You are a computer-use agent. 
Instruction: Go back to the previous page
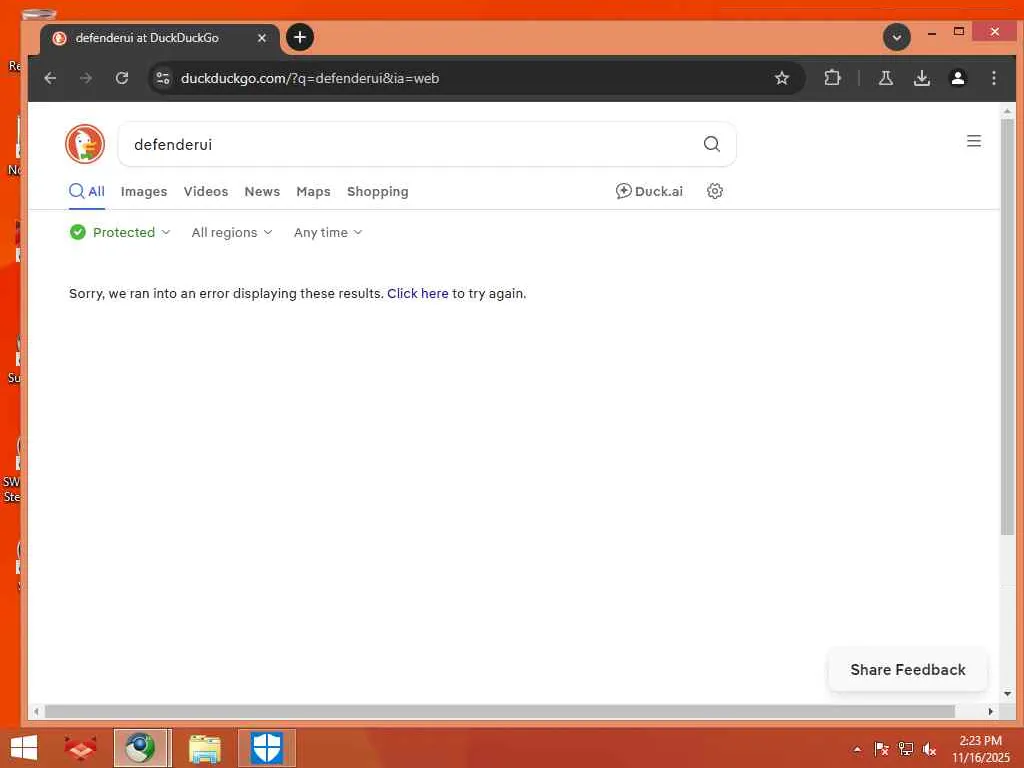[50, 78]
